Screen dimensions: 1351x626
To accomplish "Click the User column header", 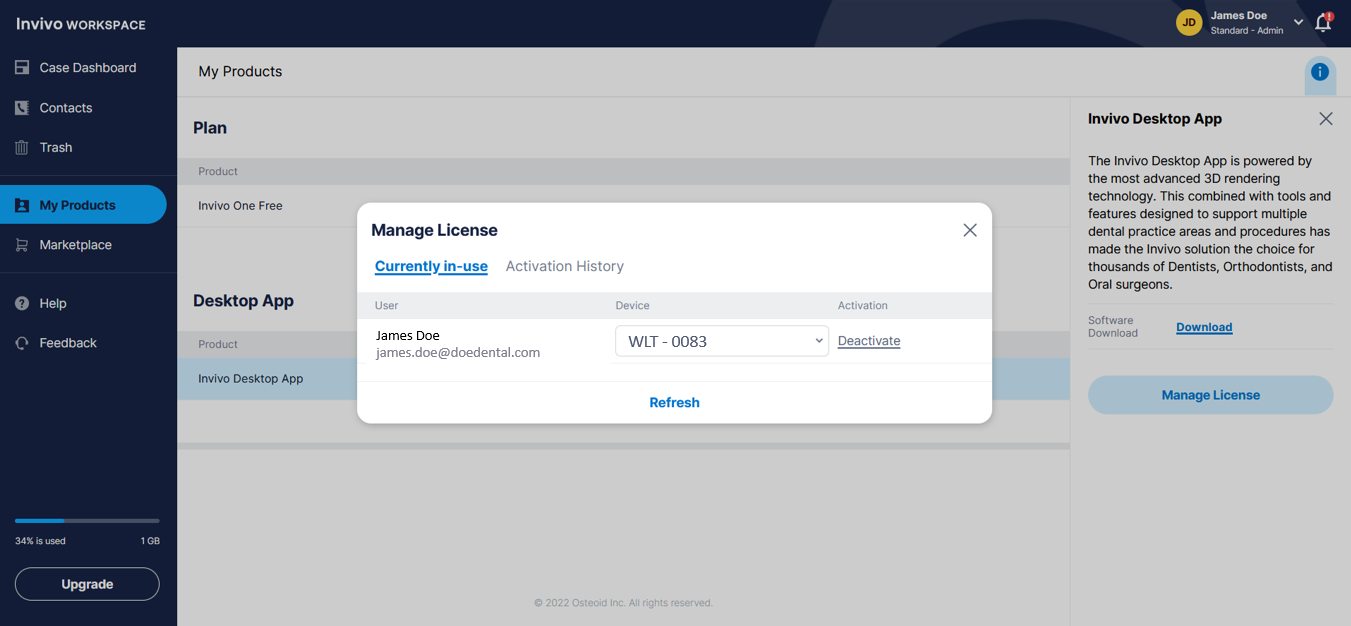I will pyautogui.click(x=386, y=305).
